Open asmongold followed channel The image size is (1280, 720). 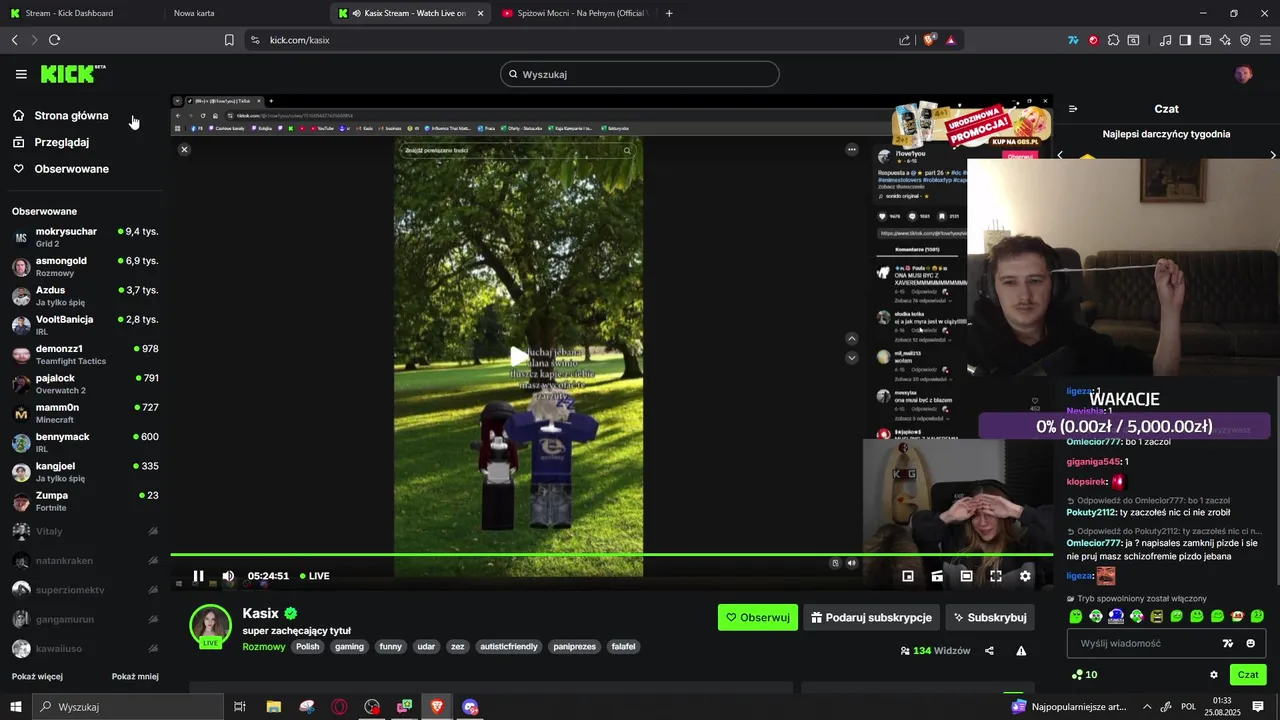pyautogui.click(x=85, y=266)
